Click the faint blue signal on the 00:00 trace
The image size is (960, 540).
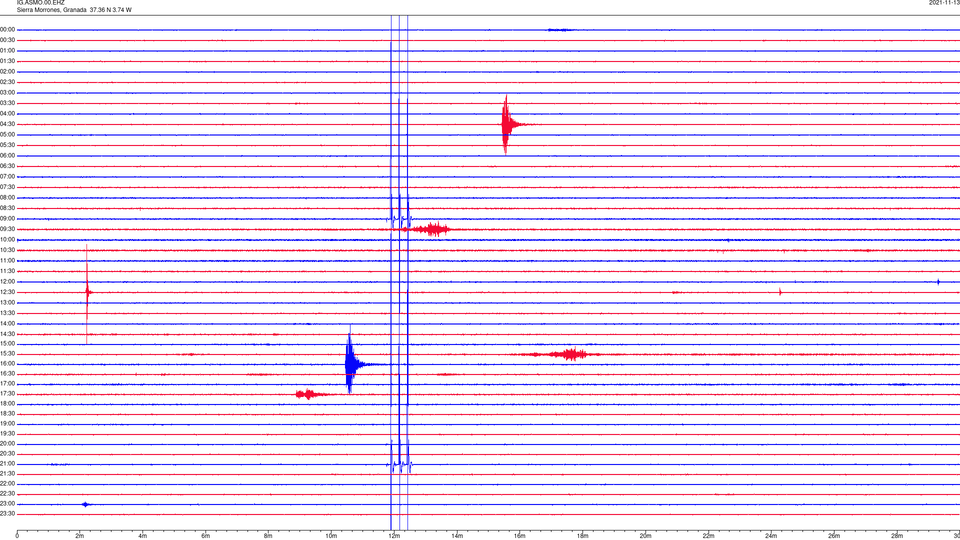pos(560,29)
